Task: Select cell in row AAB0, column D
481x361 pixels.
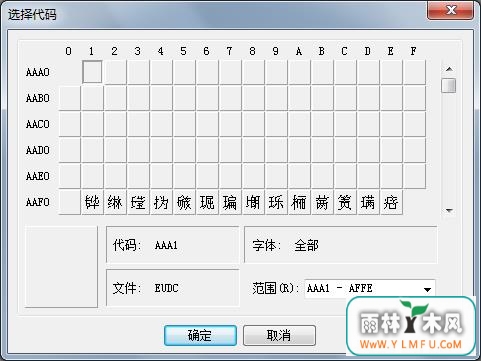Action: click(x=368, y=98)
